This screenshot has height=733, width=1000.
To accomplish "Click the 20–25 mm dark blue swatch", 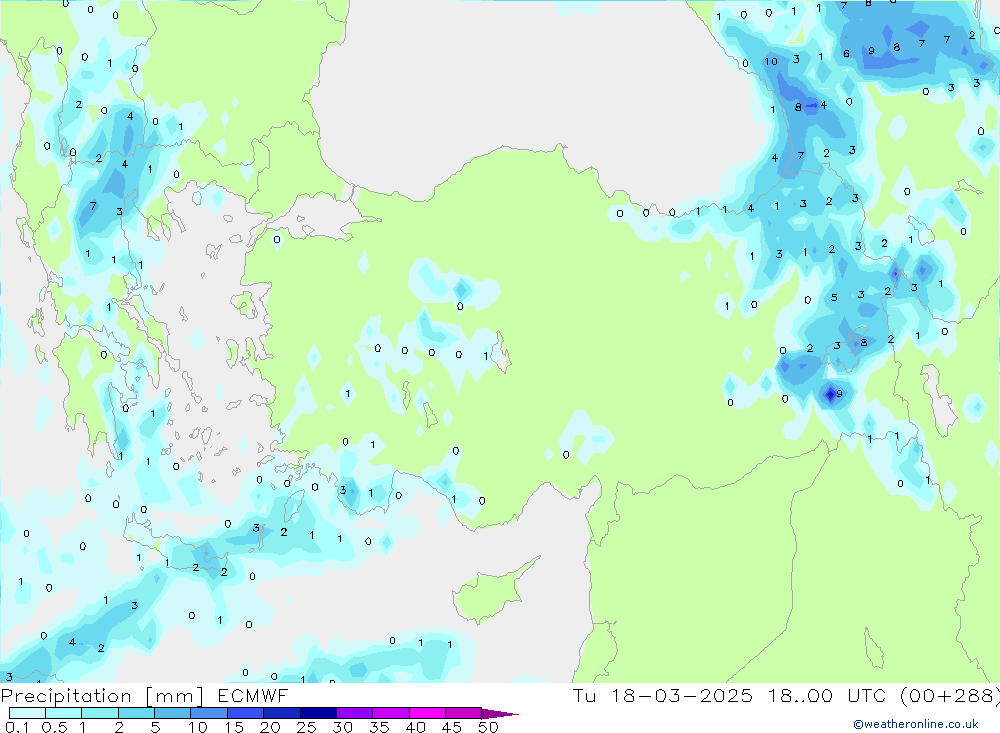I will pos(282,713).
